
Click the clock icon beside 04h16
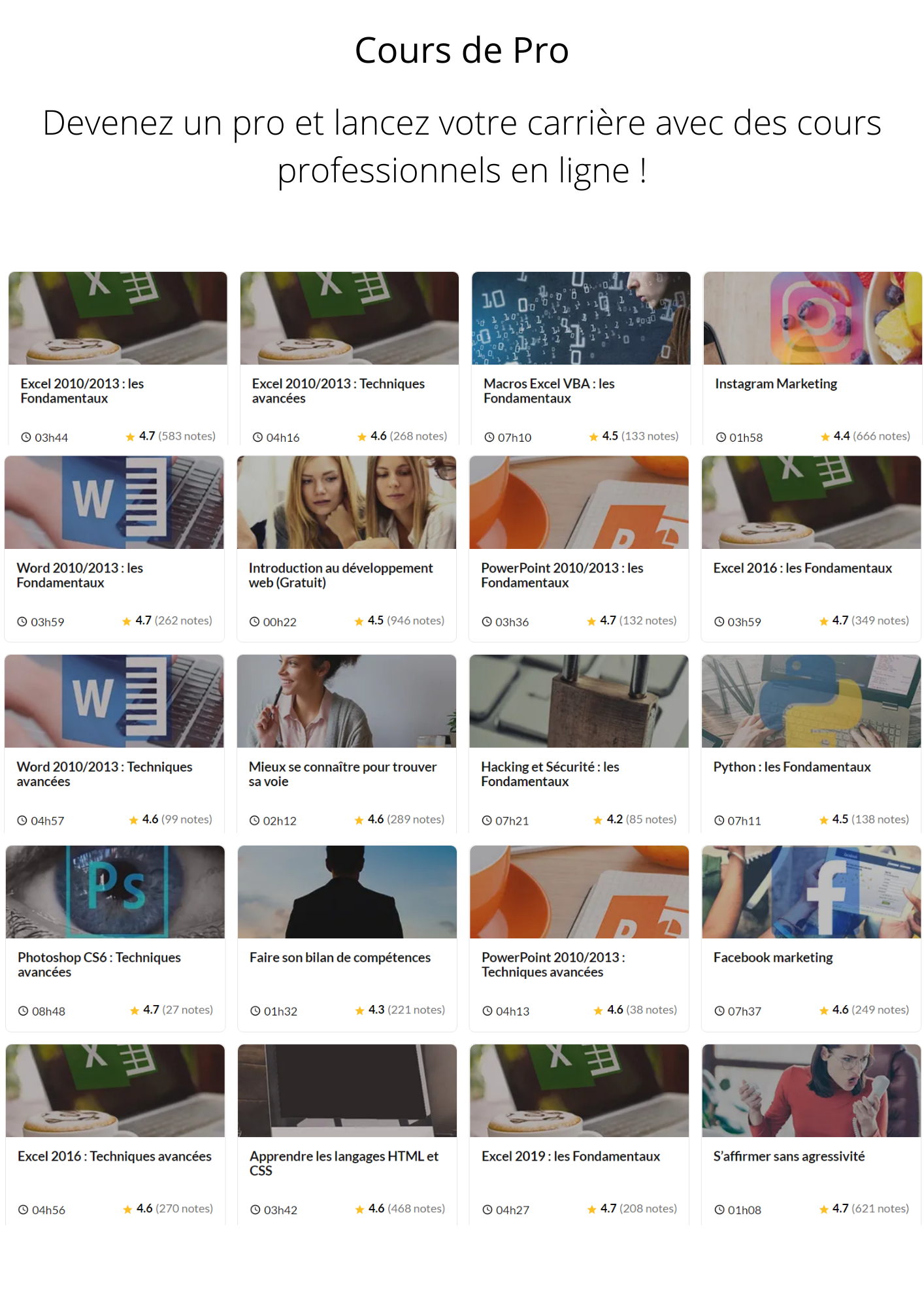point(258,437)
